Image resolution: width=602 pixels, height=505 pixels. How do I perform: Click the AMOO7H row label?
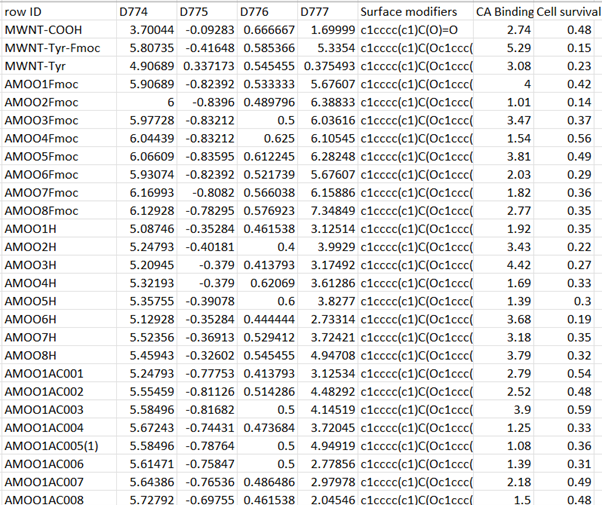[59, 337]
